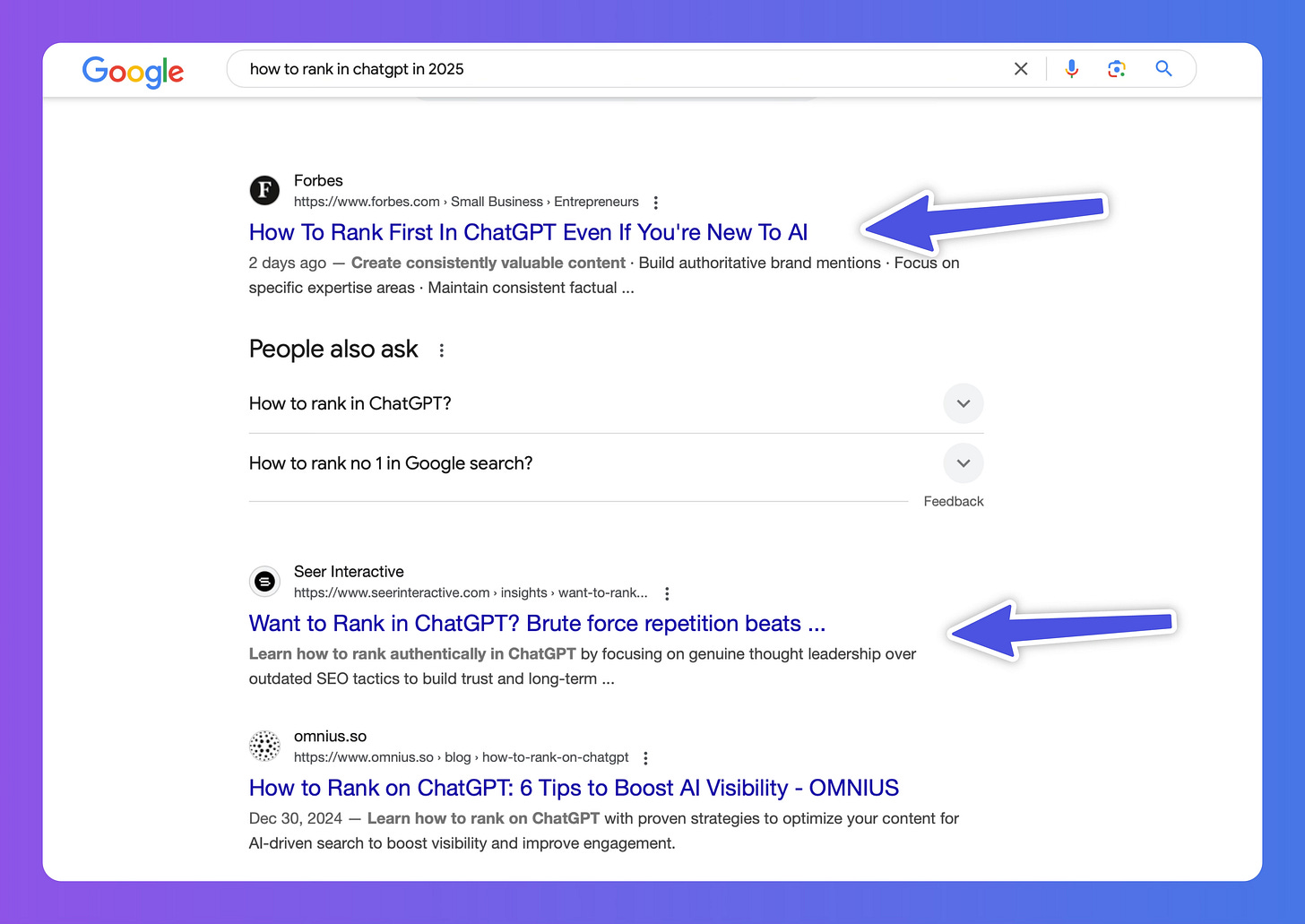Open 'Want to Rank in ChatGPT? Brute force' link
The image size is (1305, 924).
point(537,623)
